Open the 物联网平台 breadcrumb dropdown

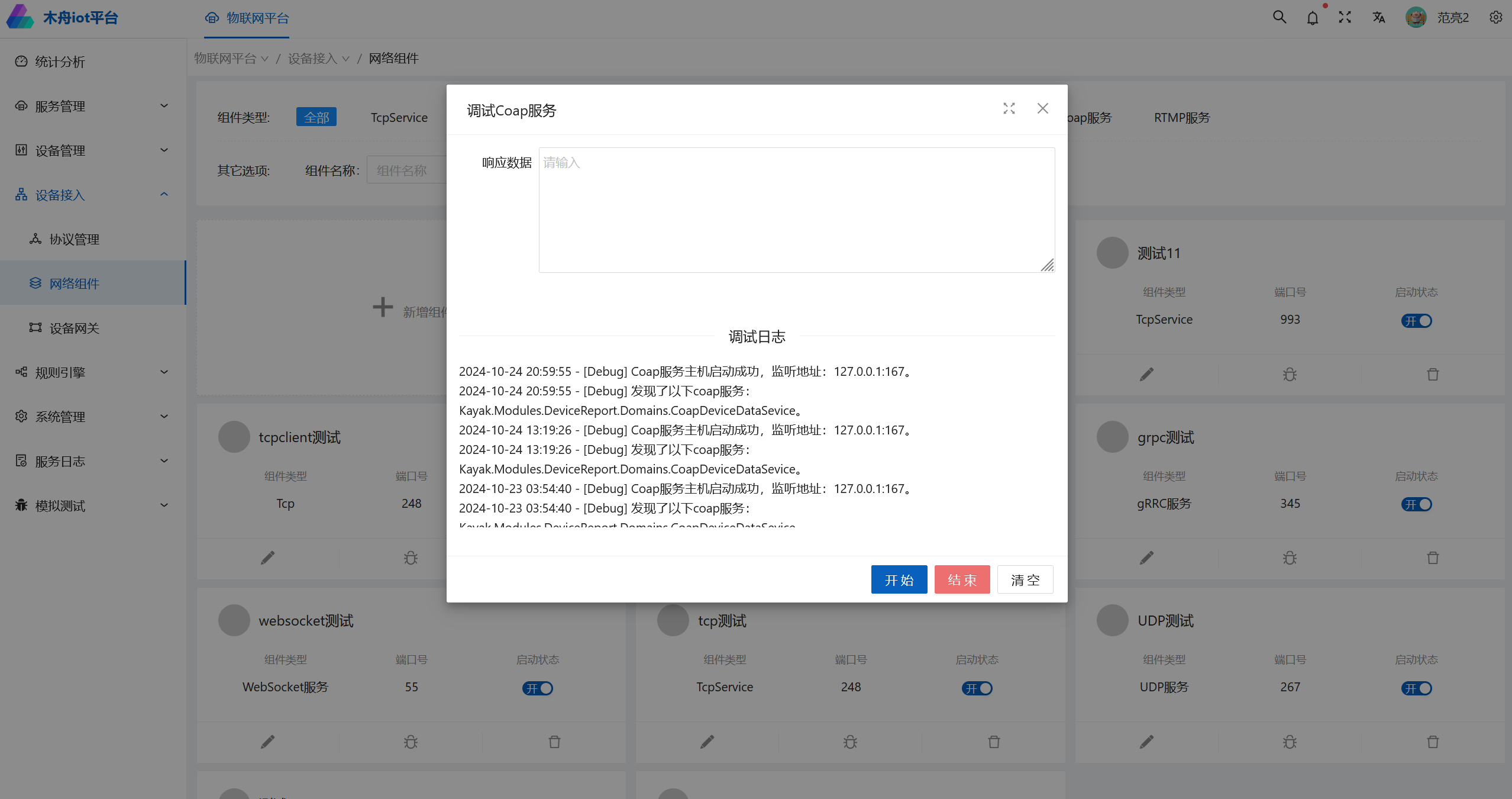tap(231, 59)
